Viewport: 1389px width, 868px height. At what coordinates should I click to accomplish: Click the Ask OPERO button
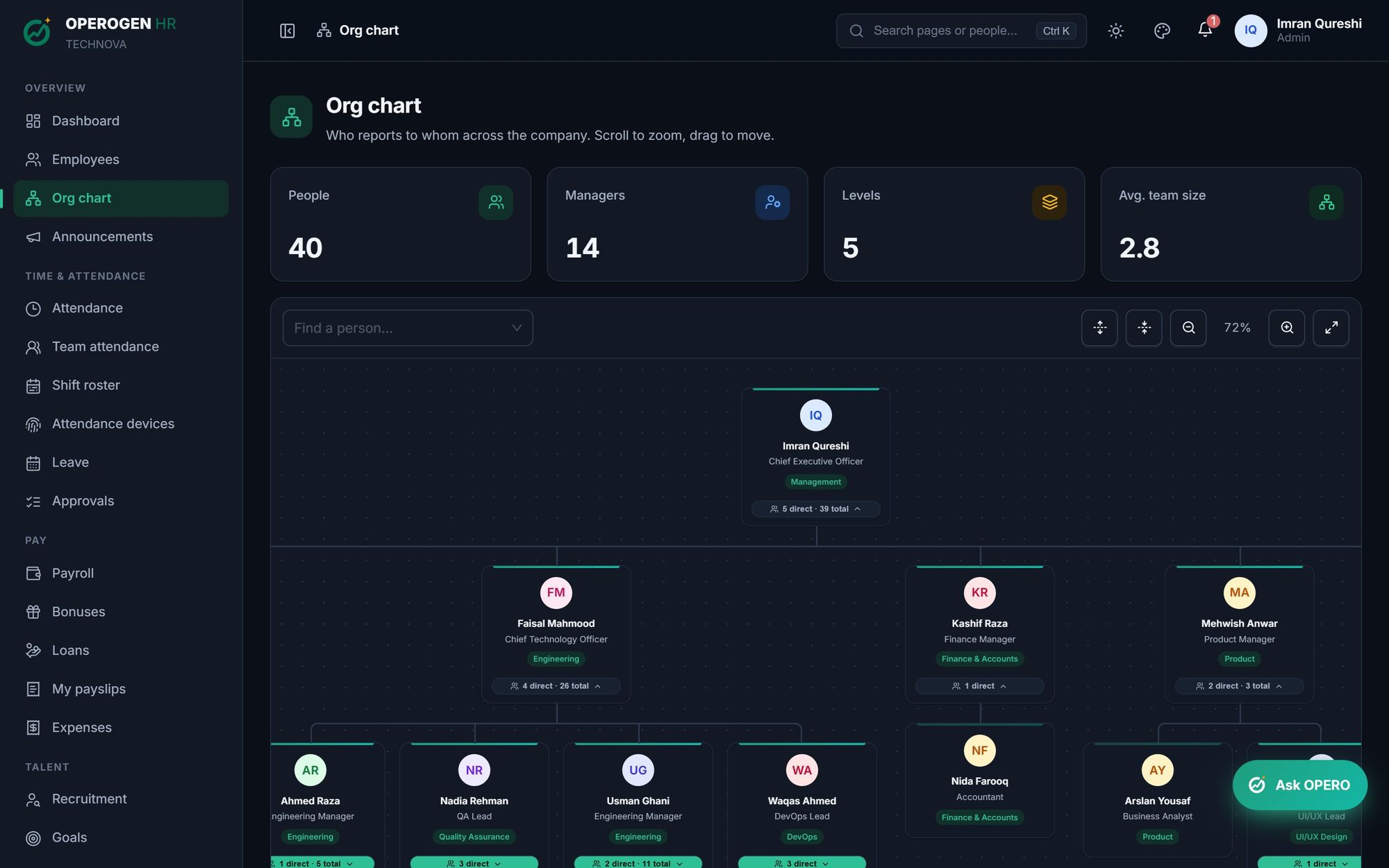pos(1299,785)
